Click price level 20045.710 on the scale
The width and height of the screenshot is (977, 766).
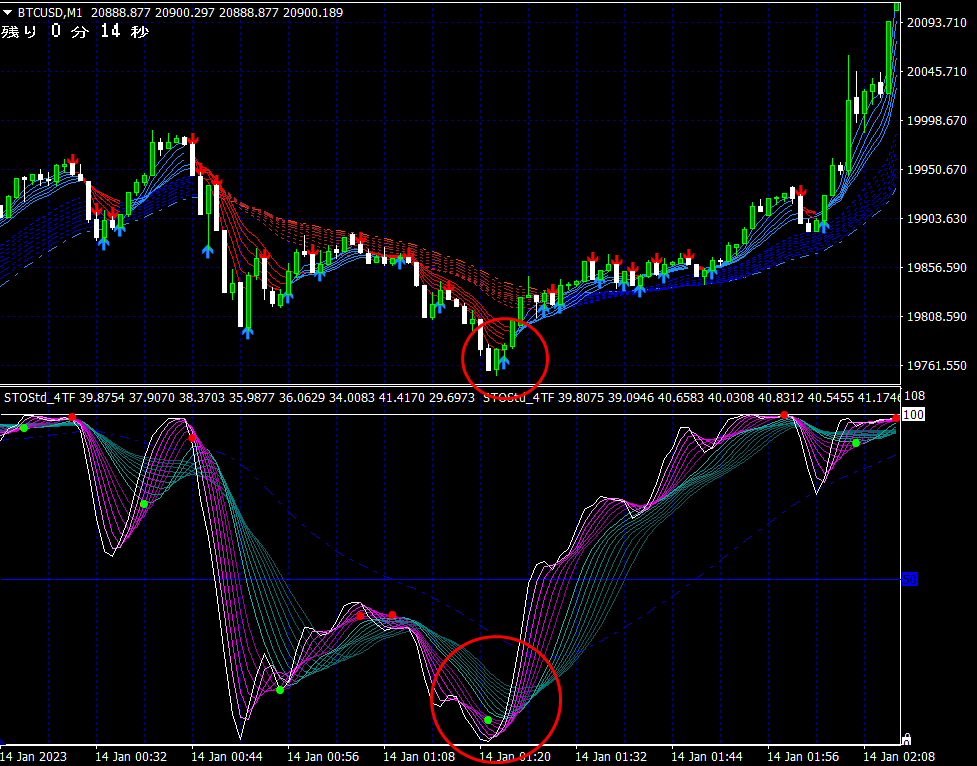click(x=936, y=72)
